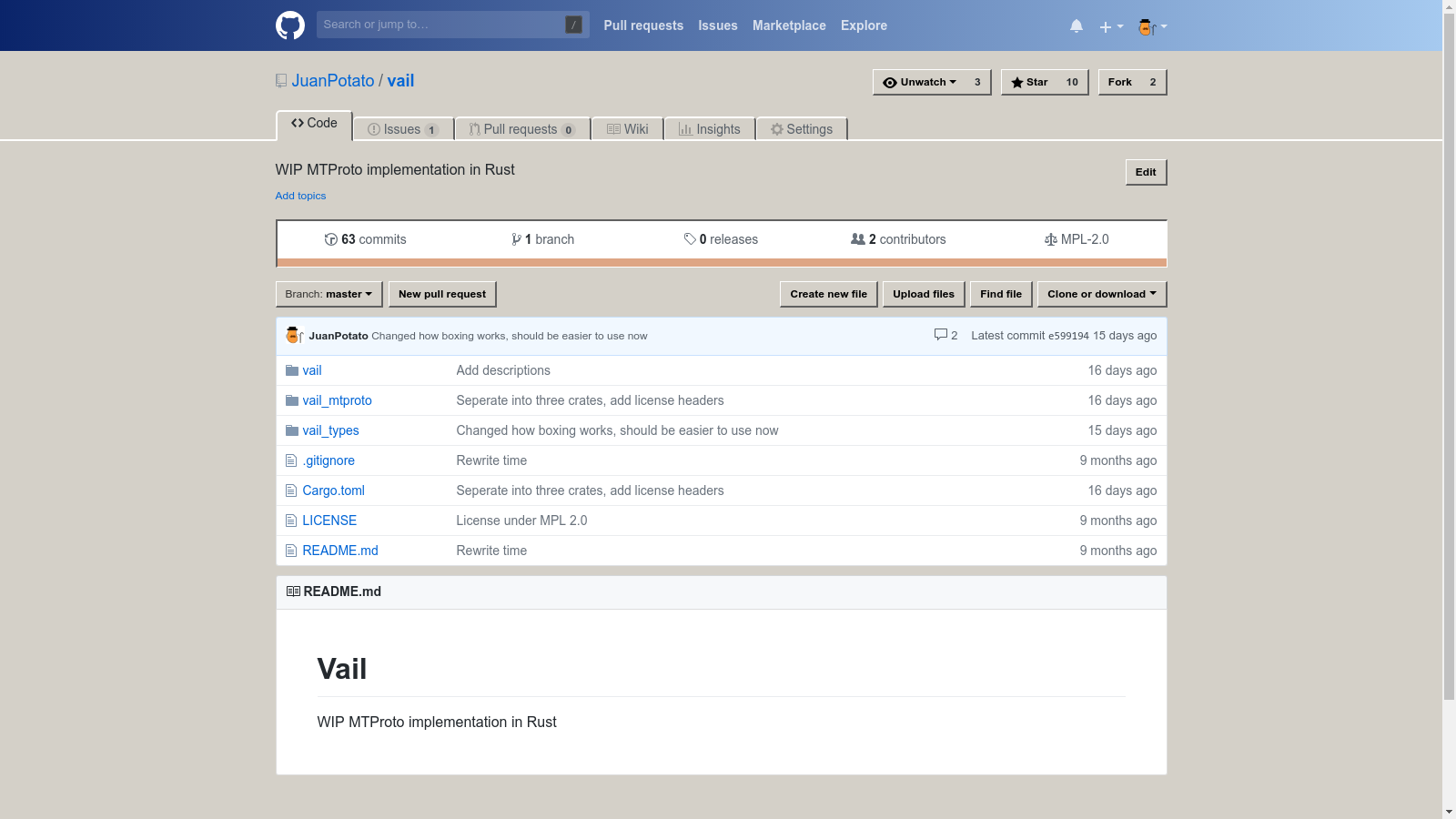
Task: Open the LICENSE file
Action: pyautogui.click(x=329, y=521)
